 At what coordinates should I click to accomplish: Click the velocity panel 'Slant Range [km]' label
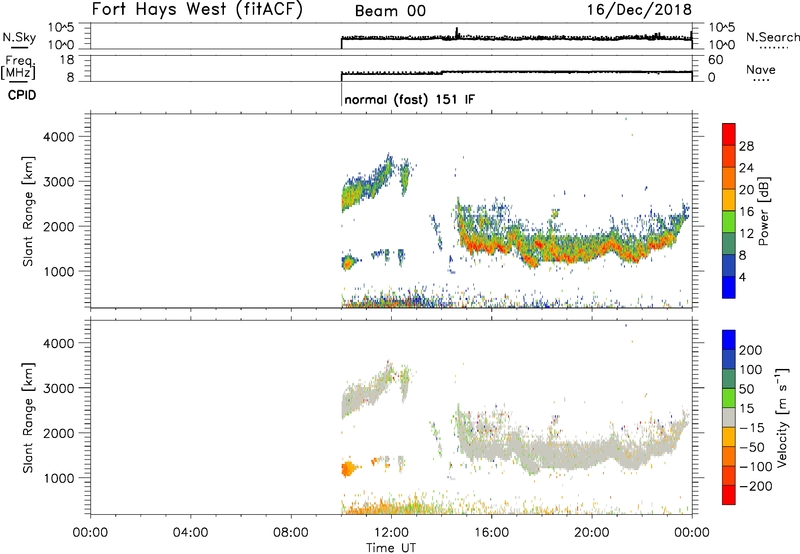tap(28, 418)
